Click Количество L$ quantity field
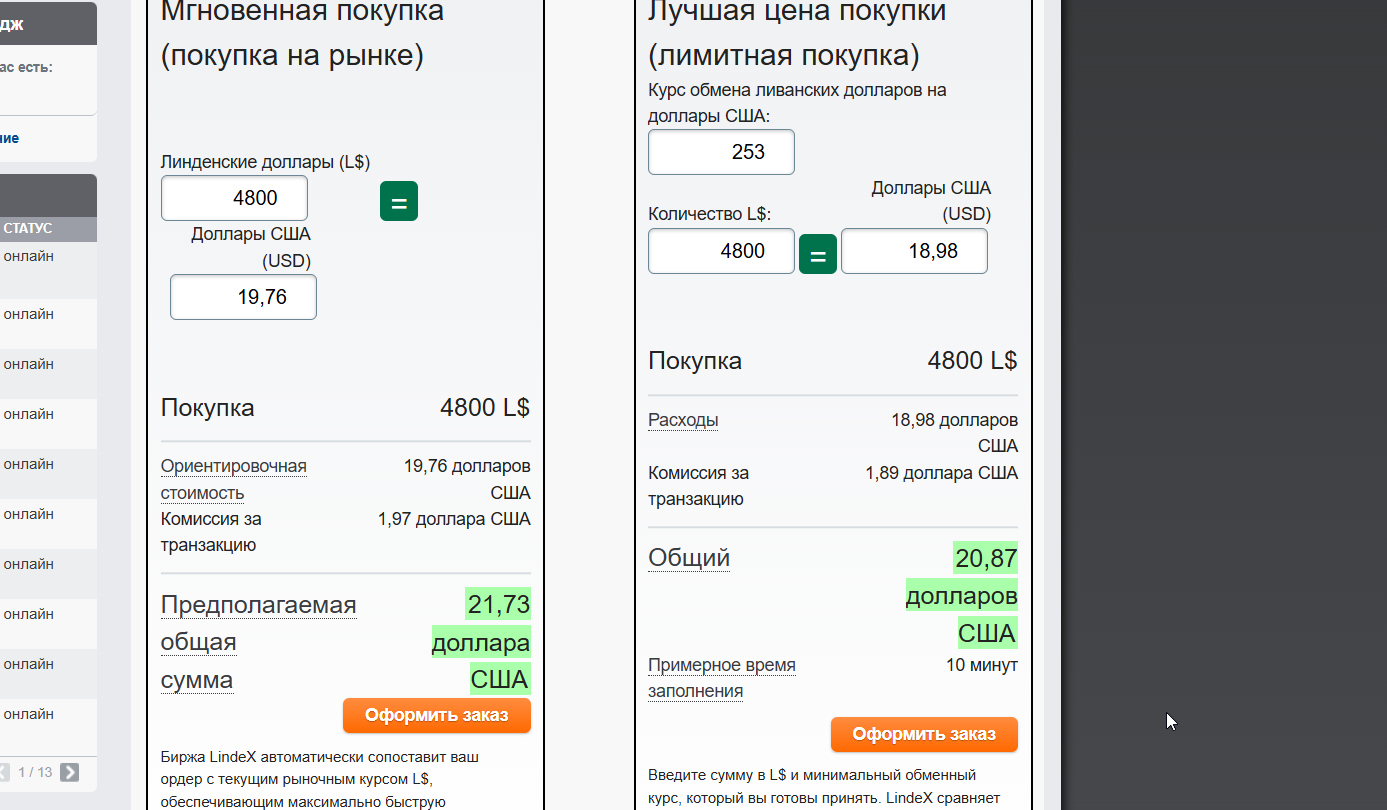Viewport: 1387px width, 810px height. [721, 251]
